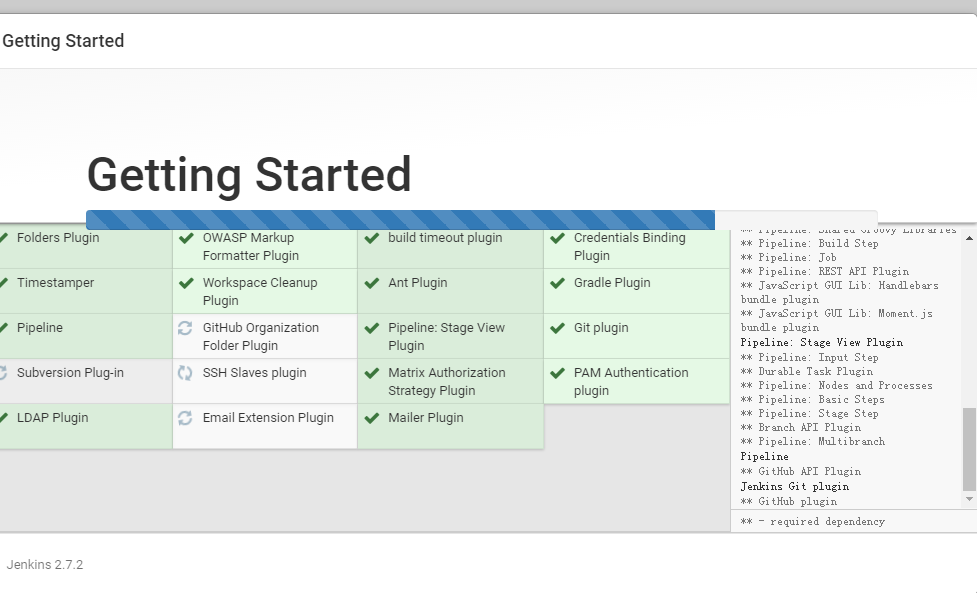The height and width of the screenshot is (593, 977).
Task: Select the Ant Plugin label
Action: click(x=417, y=283)
